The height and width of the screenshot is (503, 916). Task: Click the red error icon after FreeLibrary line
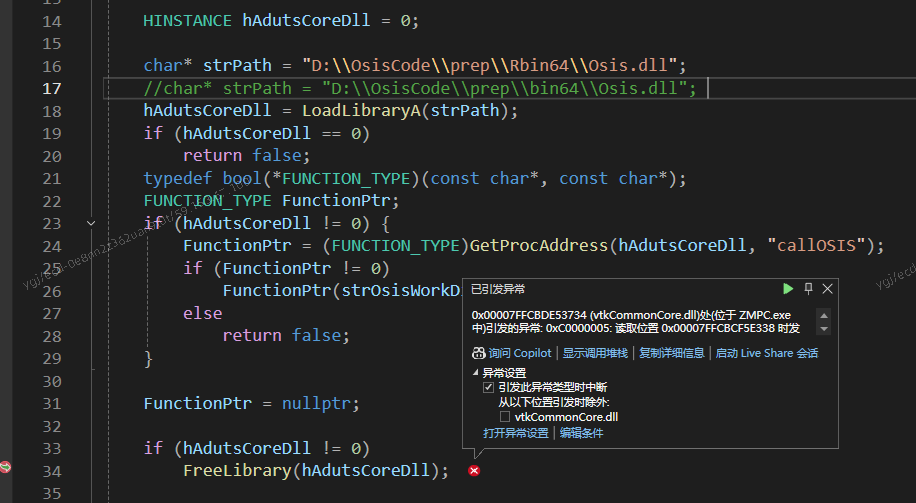click(474, 471)
